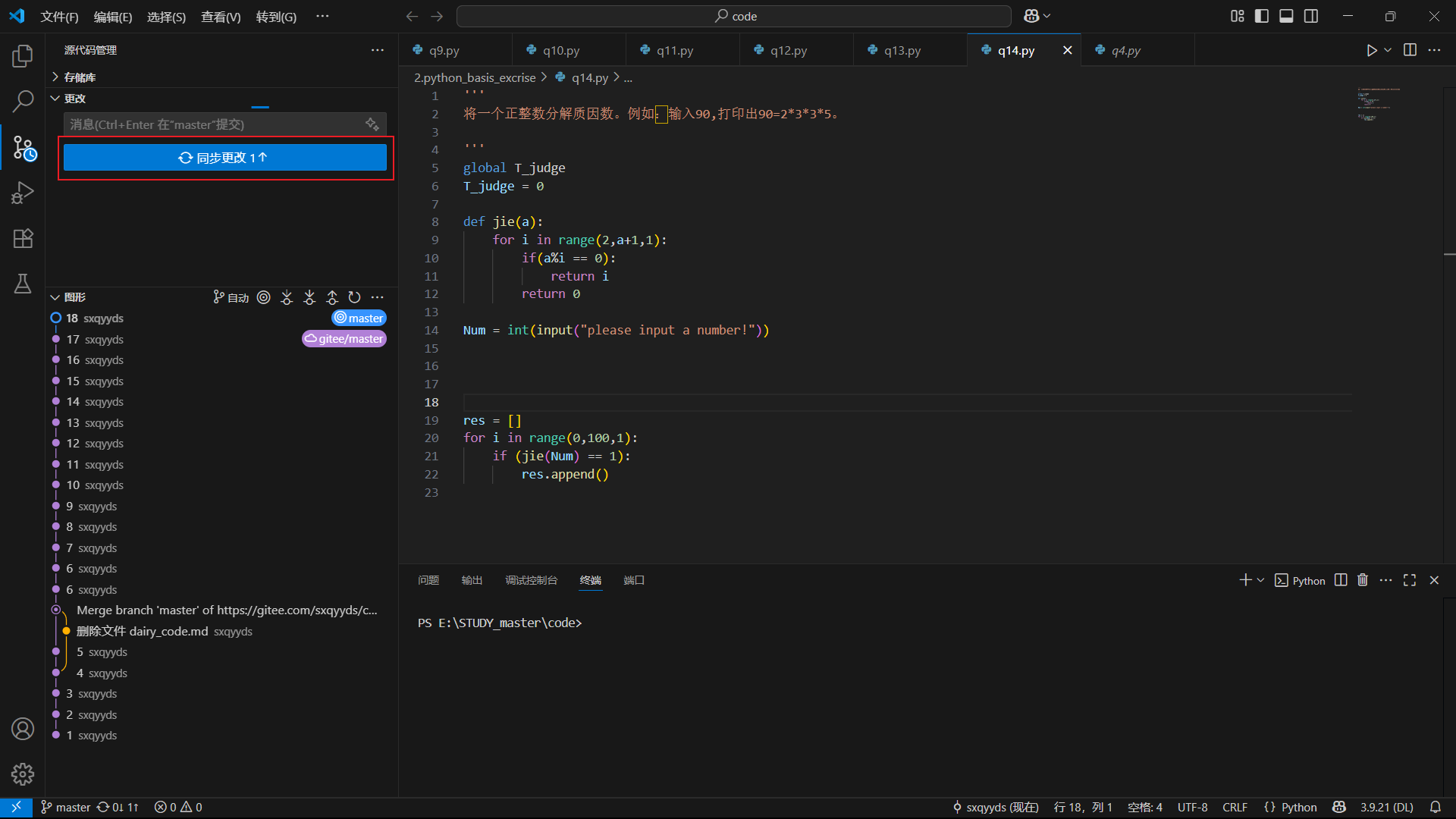
Task: Open the Explorer view in activity bar
Action: pyautogui.click(x=23, y=55)
